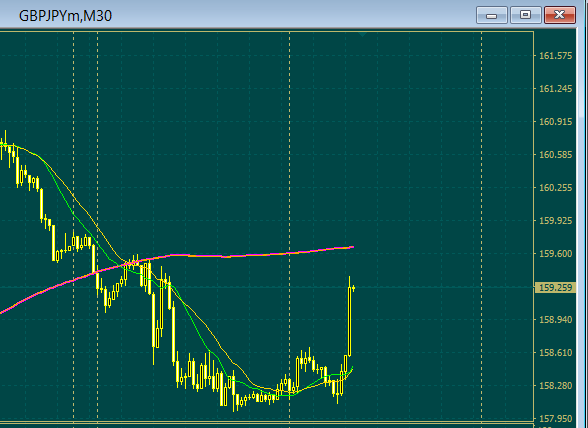Click the 159.925 price scale label
The width and height of the screenshot is (588, 428).
pos(555,221)
